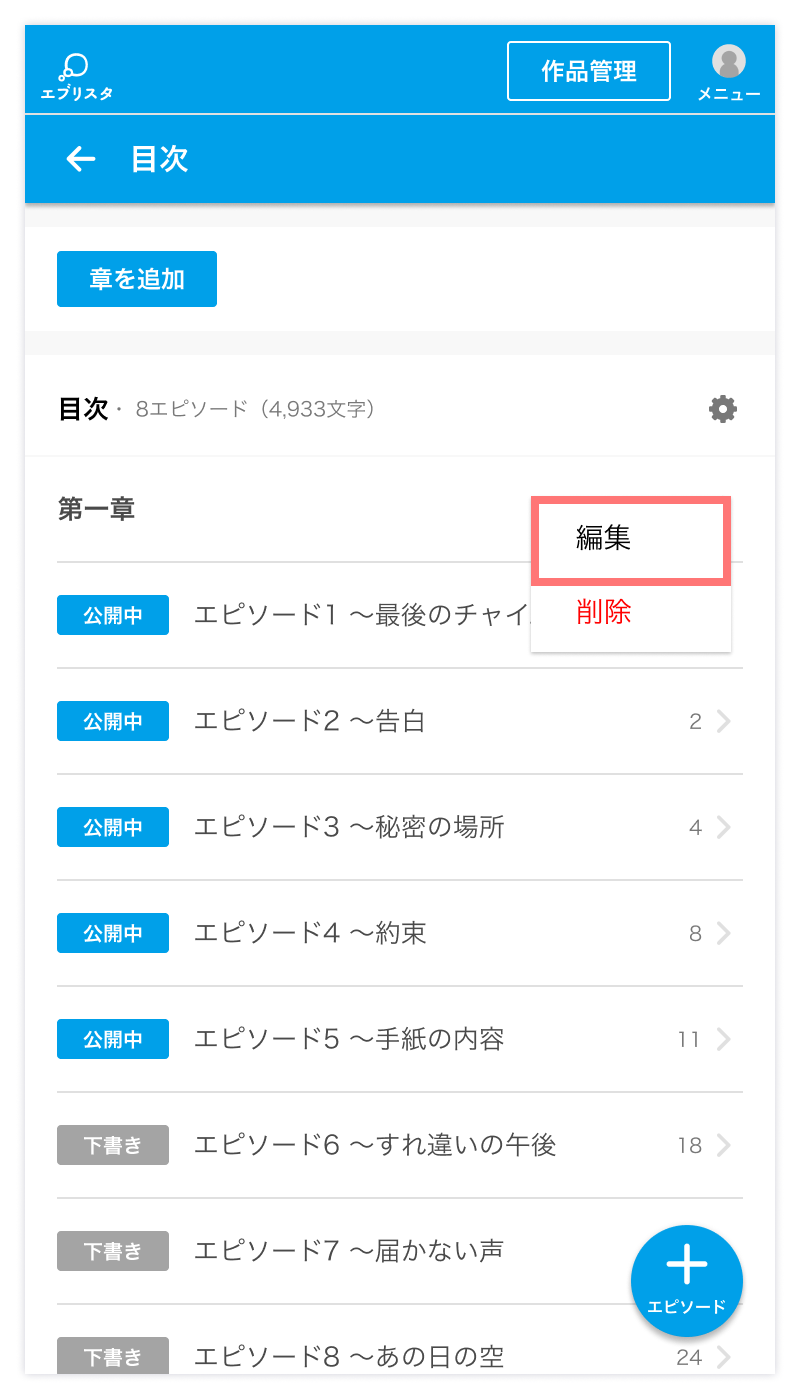Click the 公開中 badge on エピソード3
Screen dimensions: 800x1399
(113, 827)
